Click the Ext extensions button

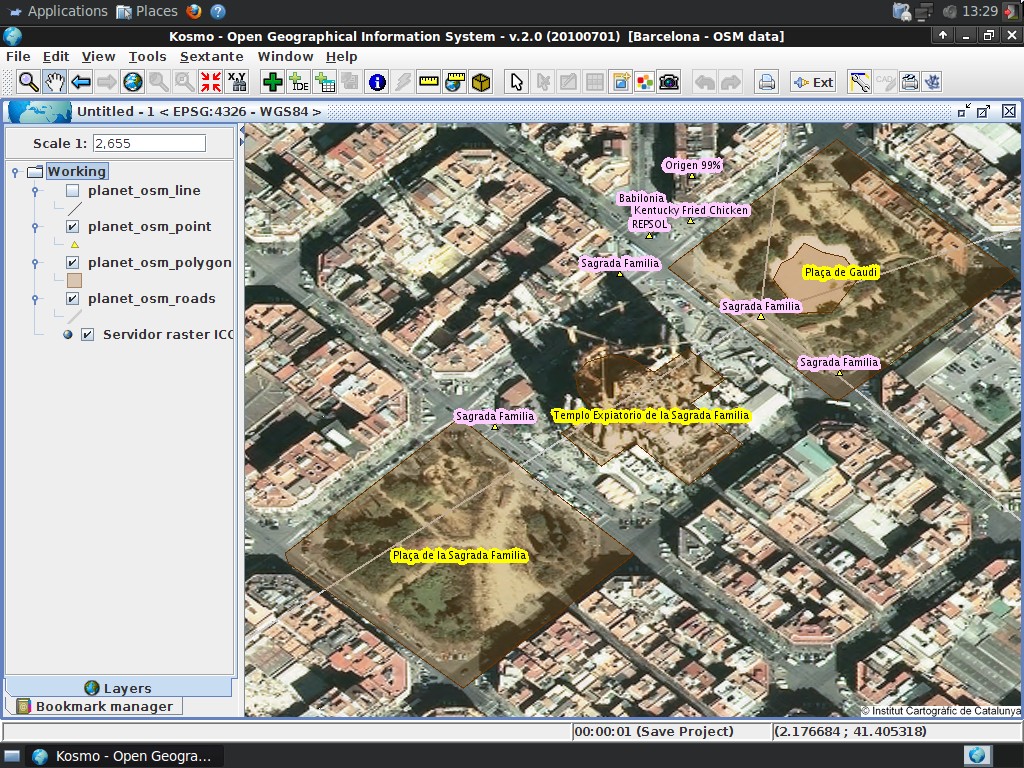(x=813, y=82)
